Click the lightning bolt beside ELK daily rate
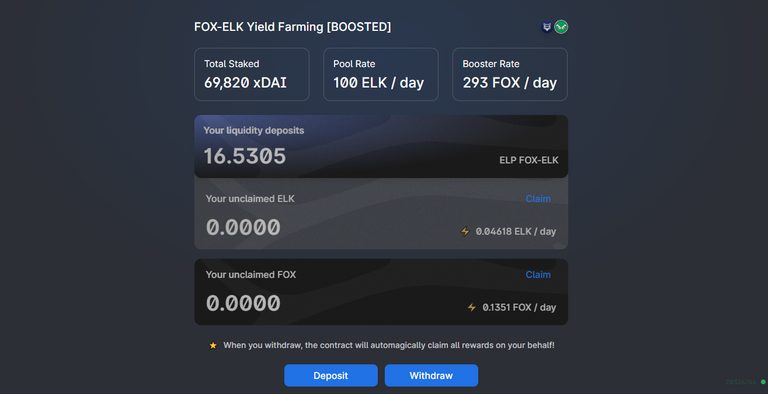 [x=465, y=231]
